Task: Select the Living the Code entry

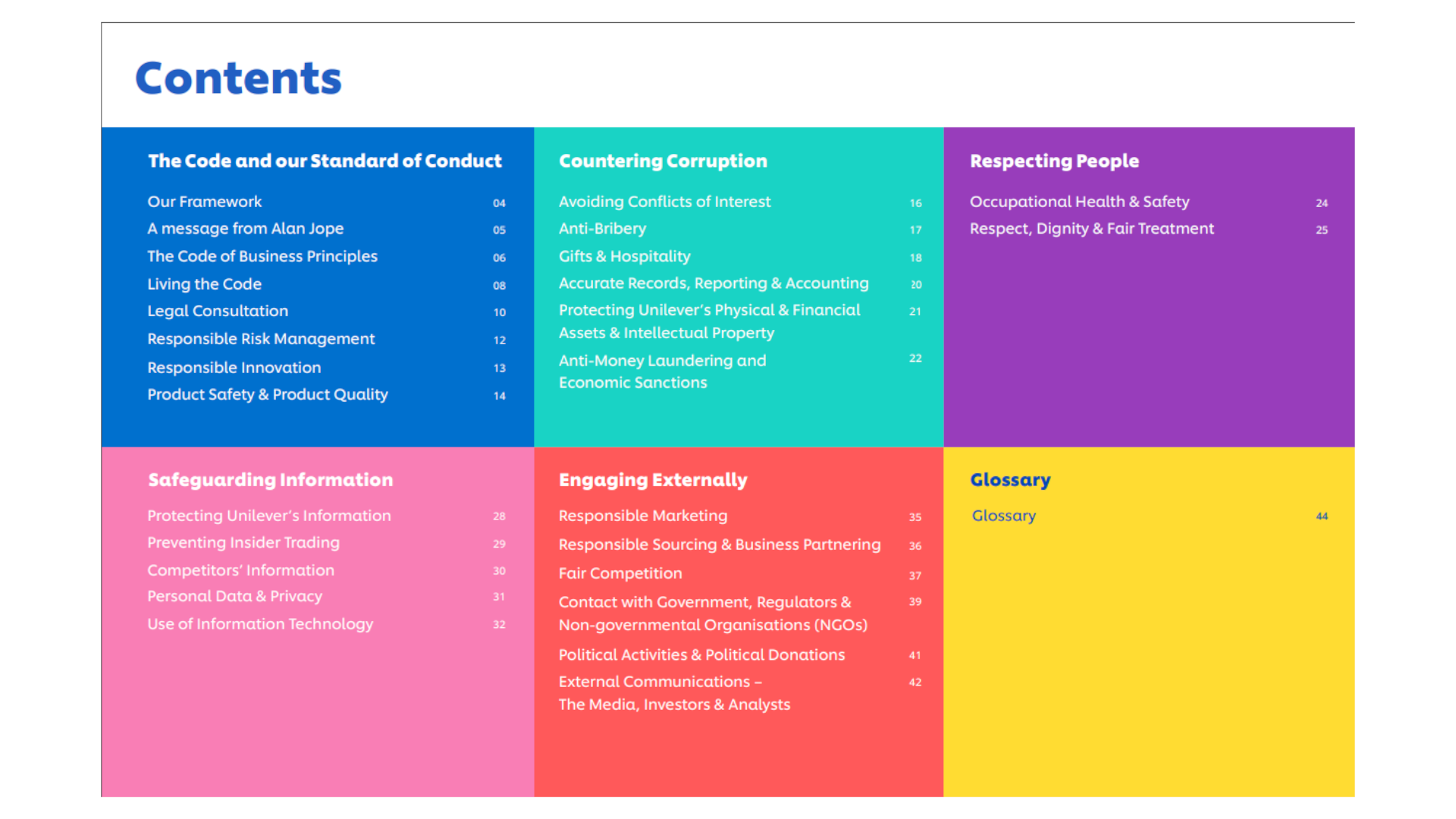Action: pyautogui.click(x=204, y=284)
